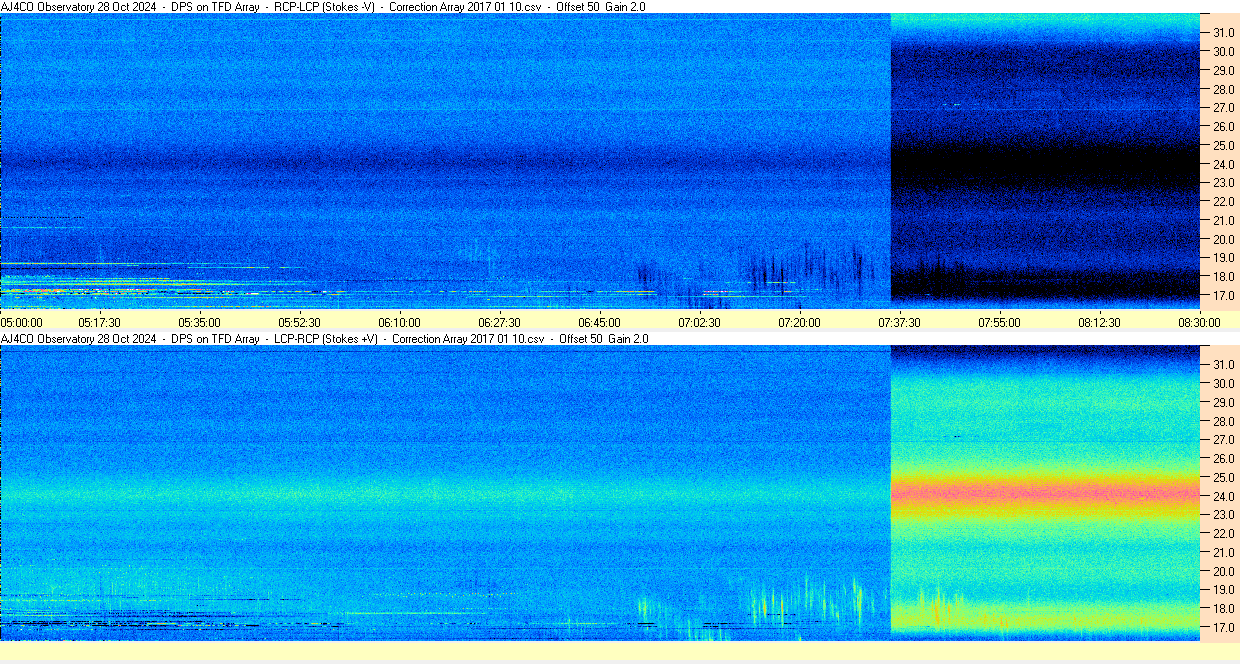Click 29.0 frequency label in LCP-RCP panel
1240x664 pixels.
[x=1224, y=402]
